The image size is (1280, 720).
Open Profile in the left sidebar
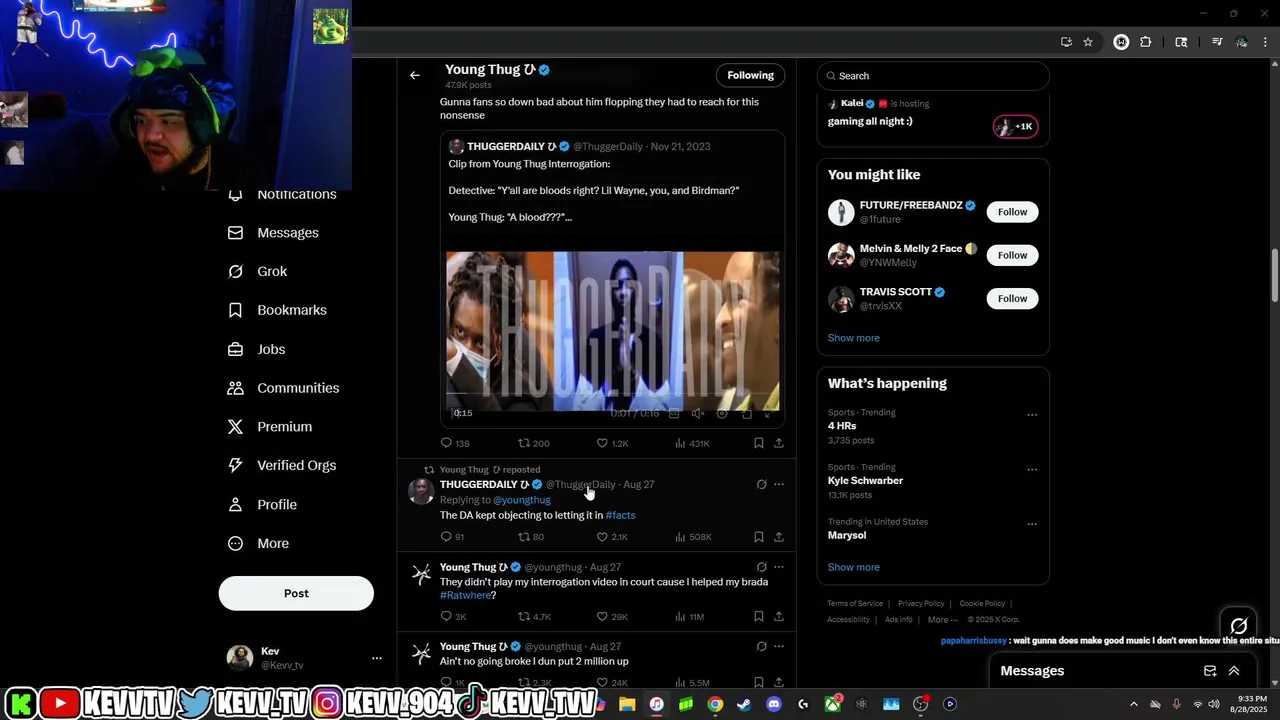[262, 505]
